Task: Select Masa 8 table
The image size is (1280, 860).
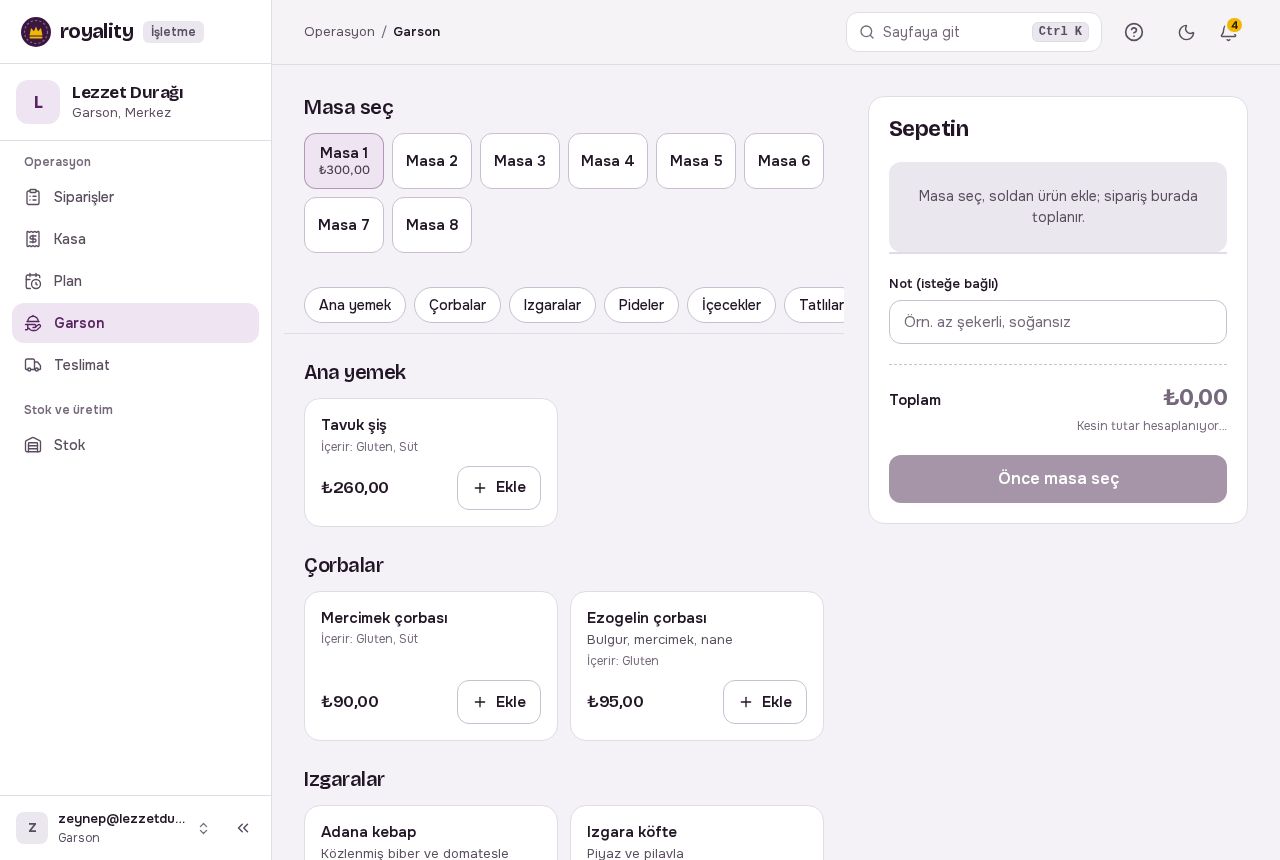Action: click(432, 225)
